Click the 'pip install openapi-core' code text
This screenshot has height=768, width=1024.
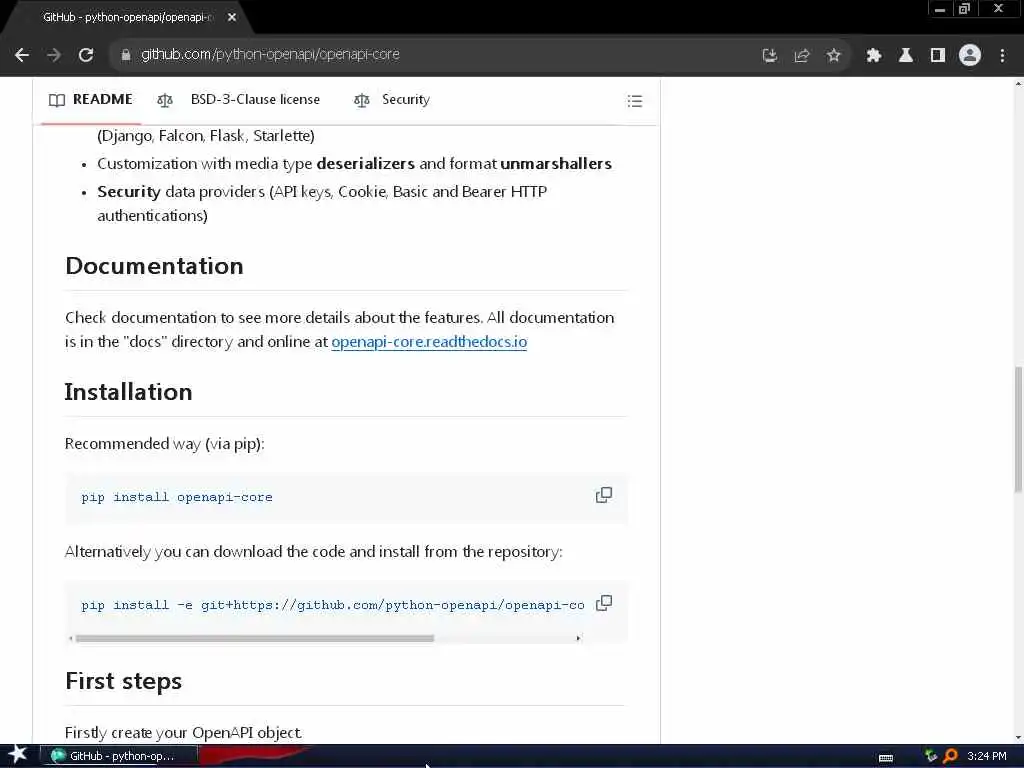(x=177, y=498)
